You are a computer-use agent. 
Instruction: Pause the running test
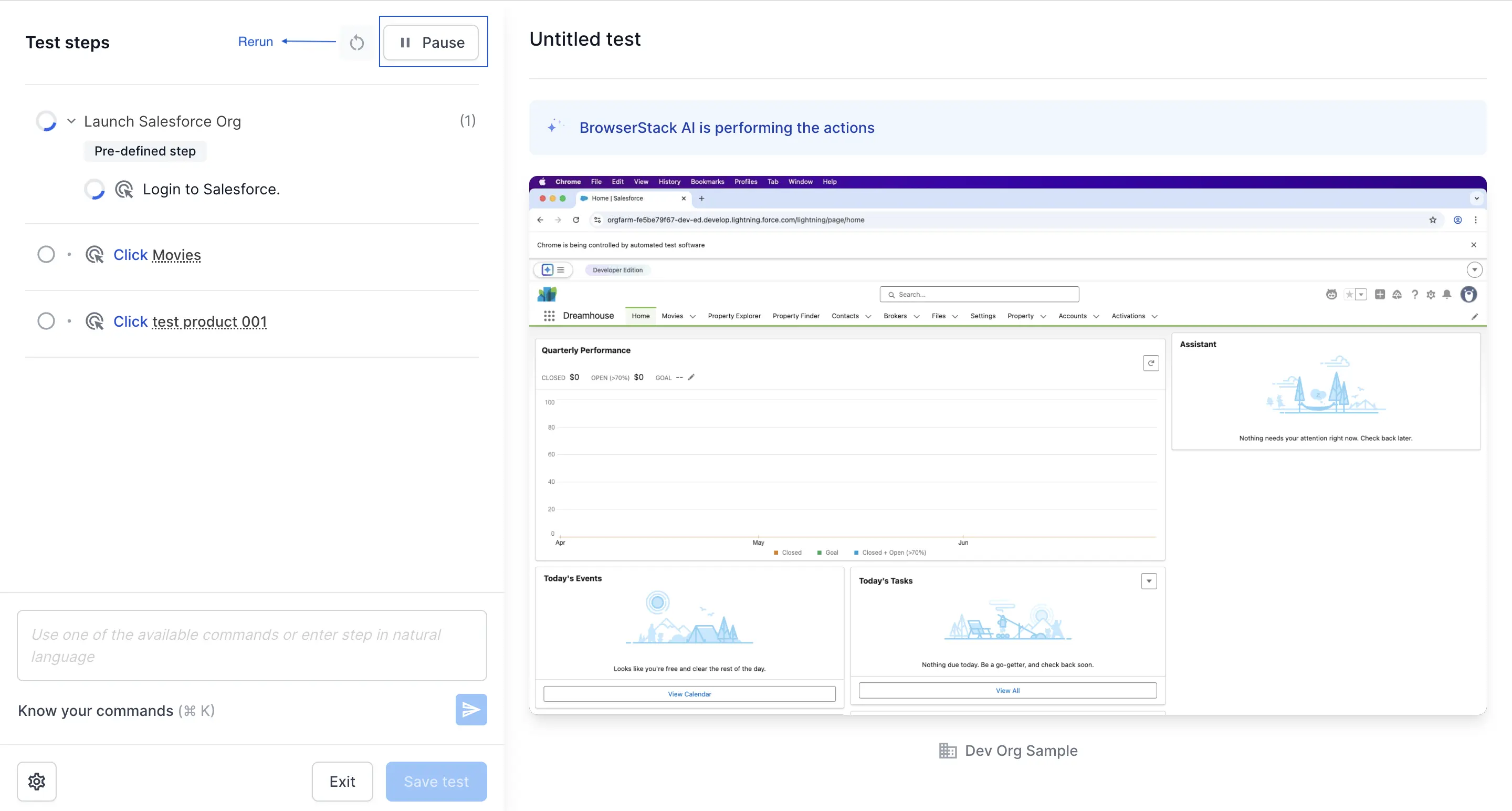point(432,42)
